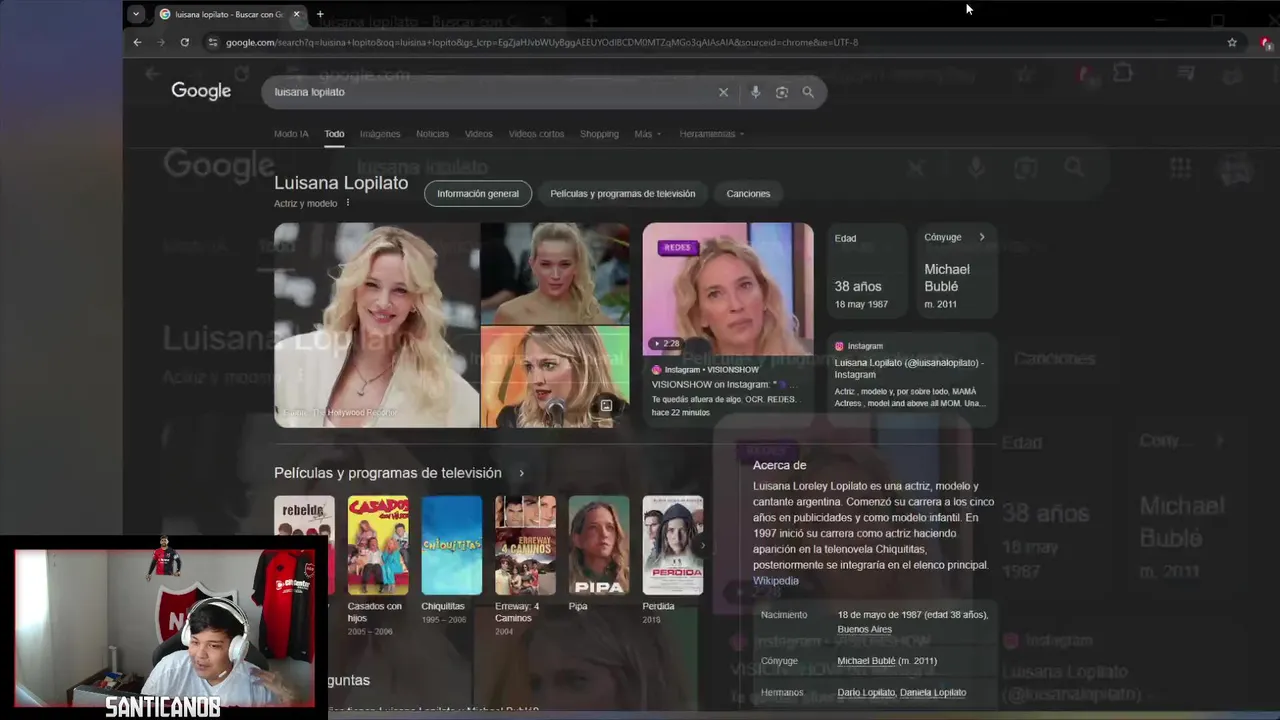Open the large Luisana Lopilato photo

pyautogui.click(x=377, y=325)
